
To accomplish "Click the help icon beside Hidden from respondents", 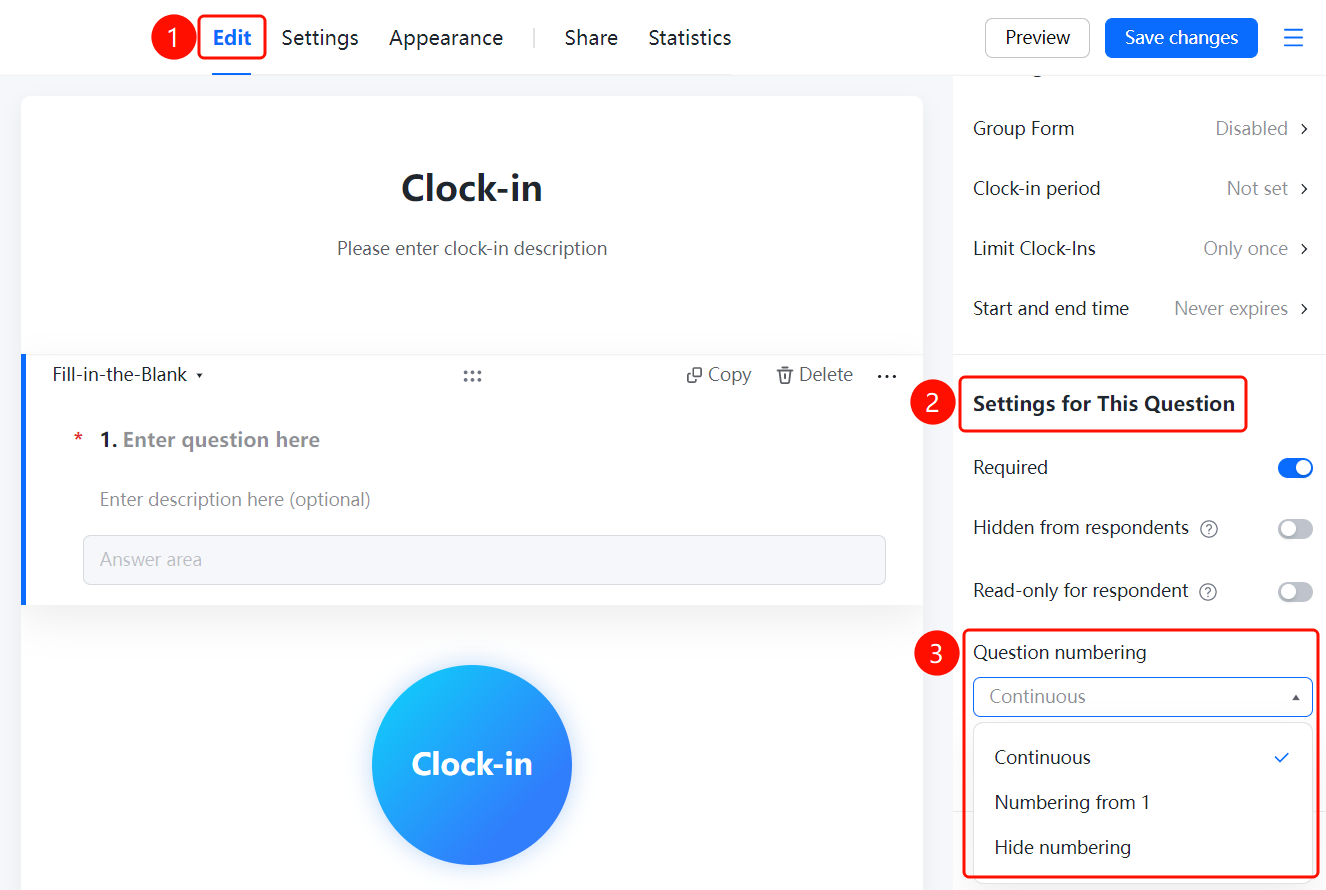I will 1209,529.
